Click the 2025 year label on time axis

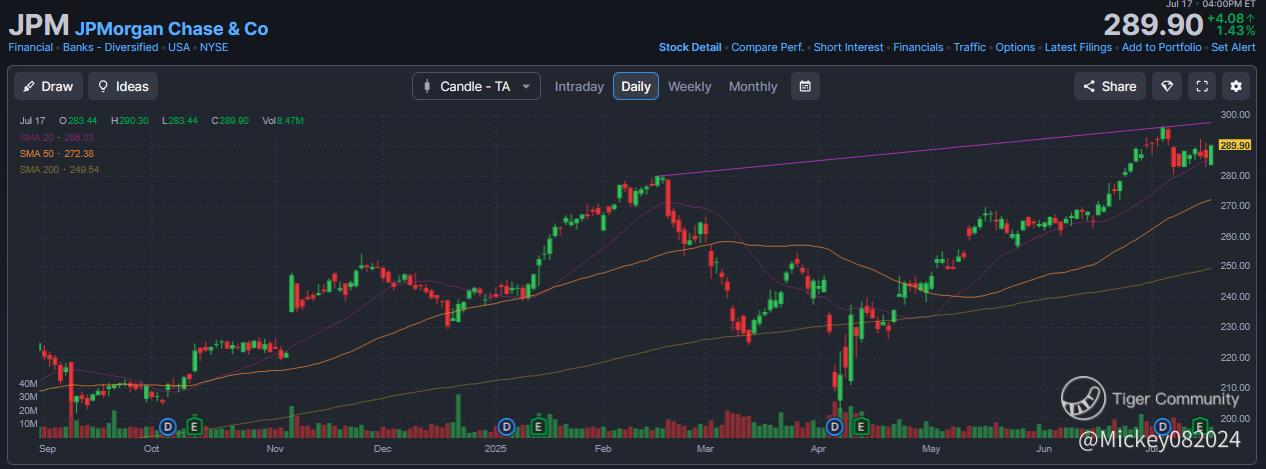pos(496,450)
